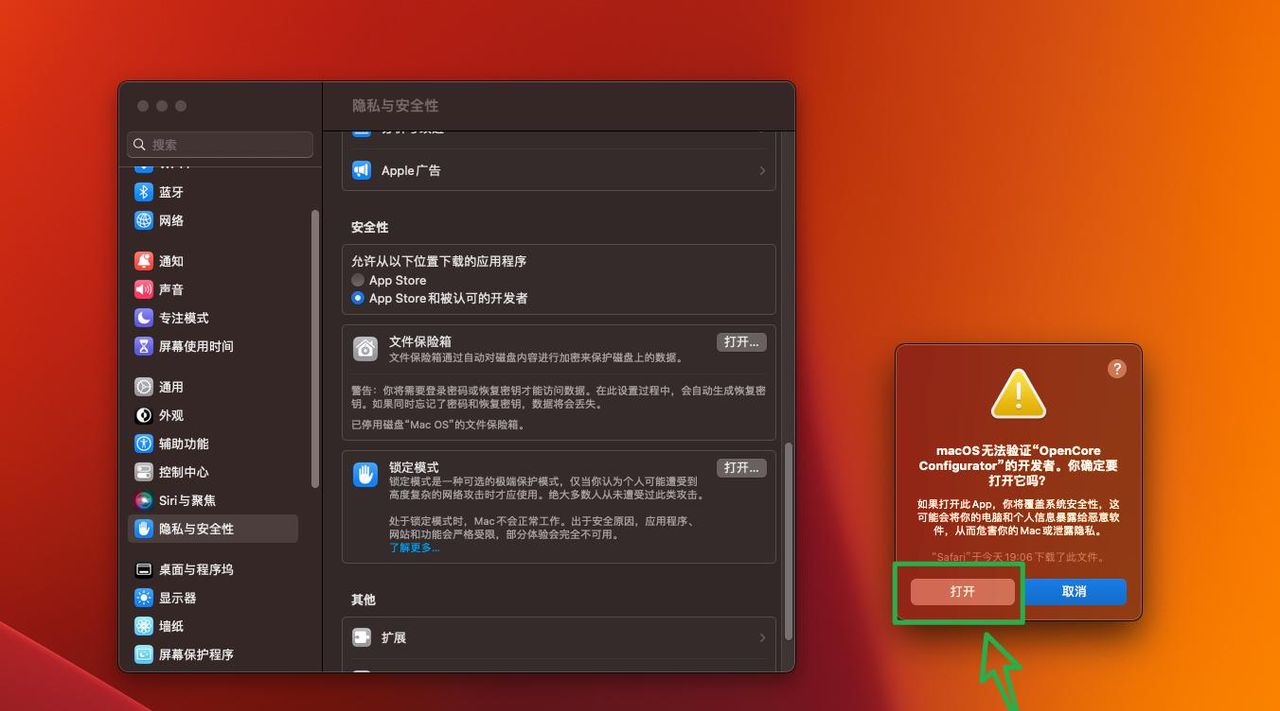Image resolution: width=1280 pixels, height=711 pixels.
Task: Select the App Store only radio button
Action: [x=358, y=281]
